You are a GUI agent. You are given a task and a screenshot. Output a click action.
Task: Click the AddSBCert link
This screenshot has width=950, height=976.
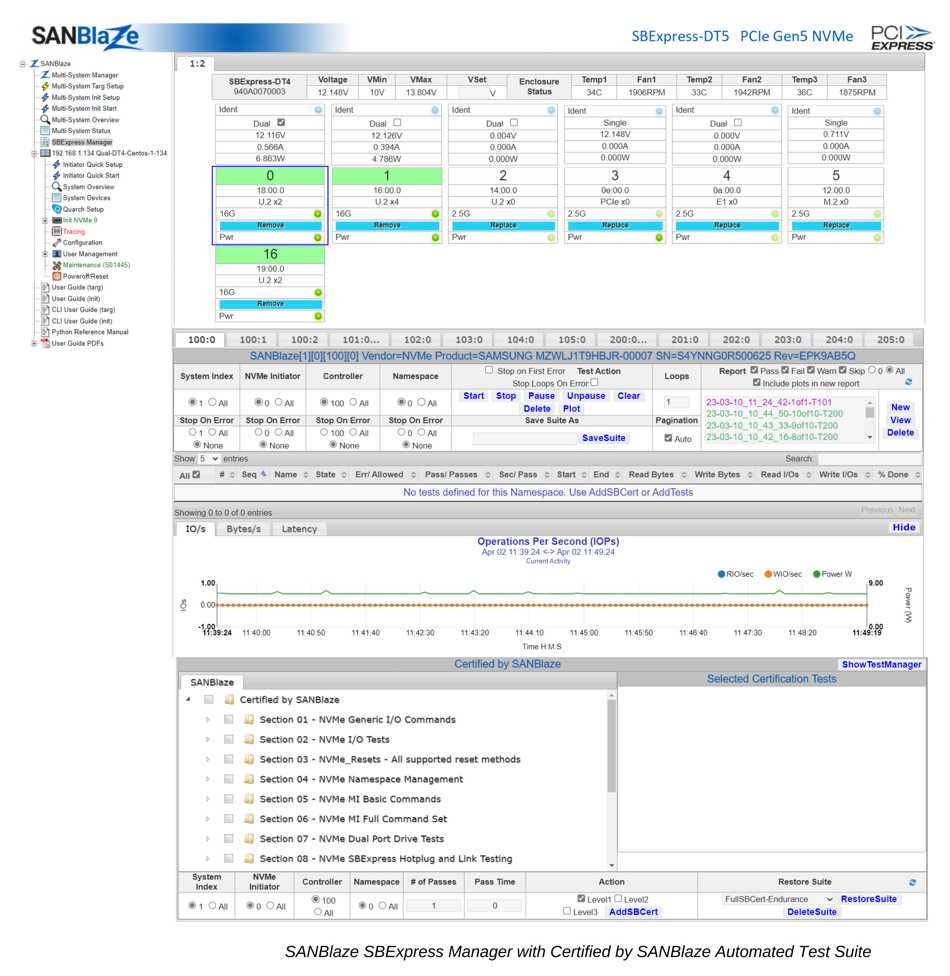[634, 912]
